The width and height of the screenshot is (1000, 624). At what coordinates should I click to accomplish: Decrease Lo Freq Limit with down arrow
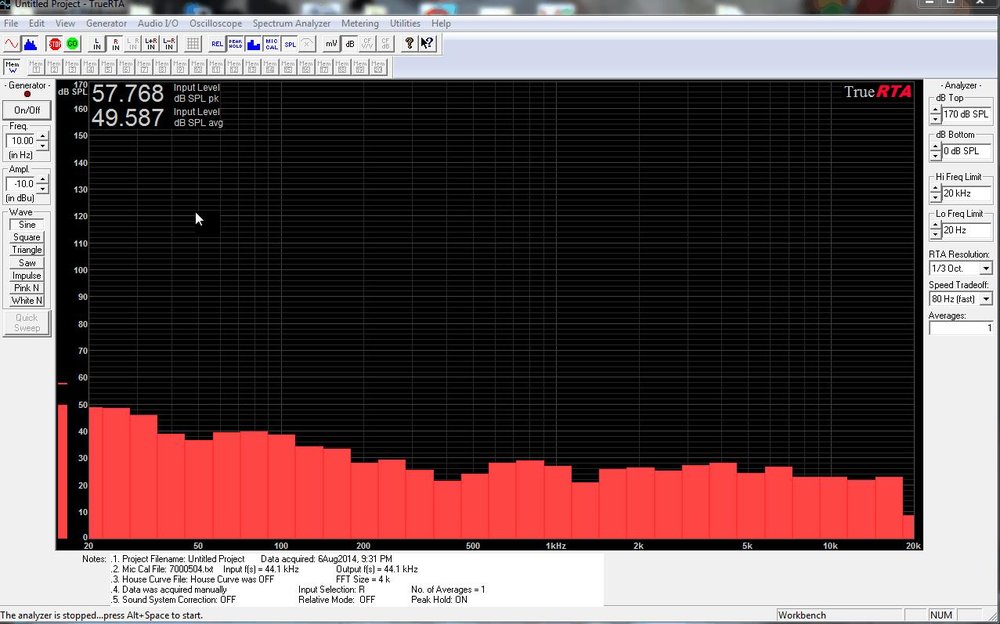[935, 235]
